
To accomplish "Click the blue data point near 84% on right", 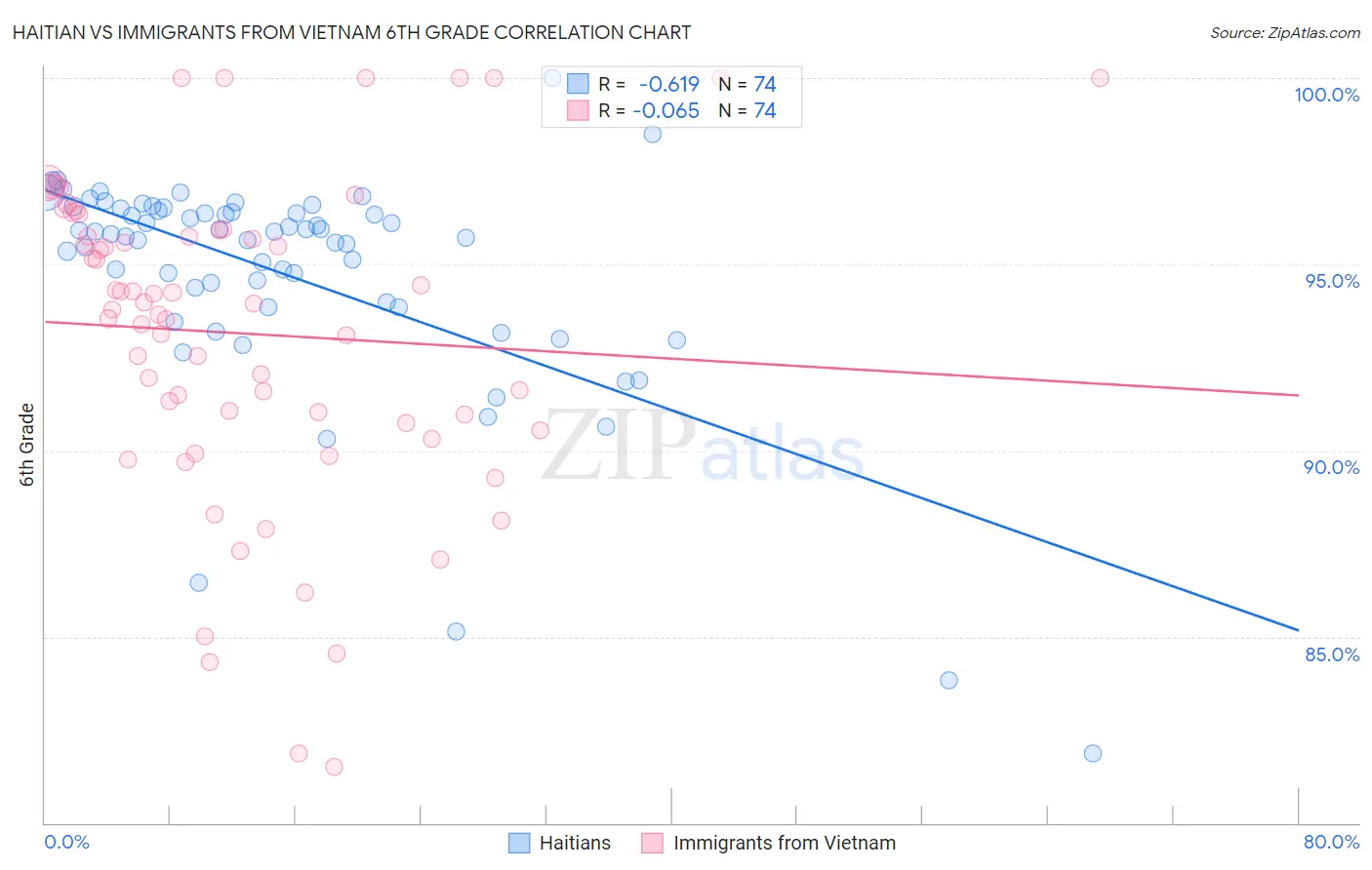I will point(948,680).
